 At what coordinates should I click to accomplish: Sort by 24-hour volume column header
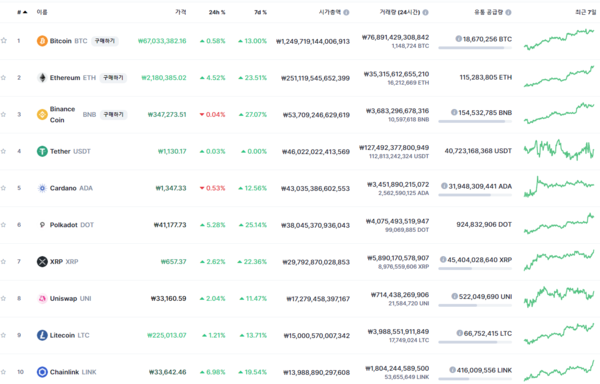tap(399, 12)
